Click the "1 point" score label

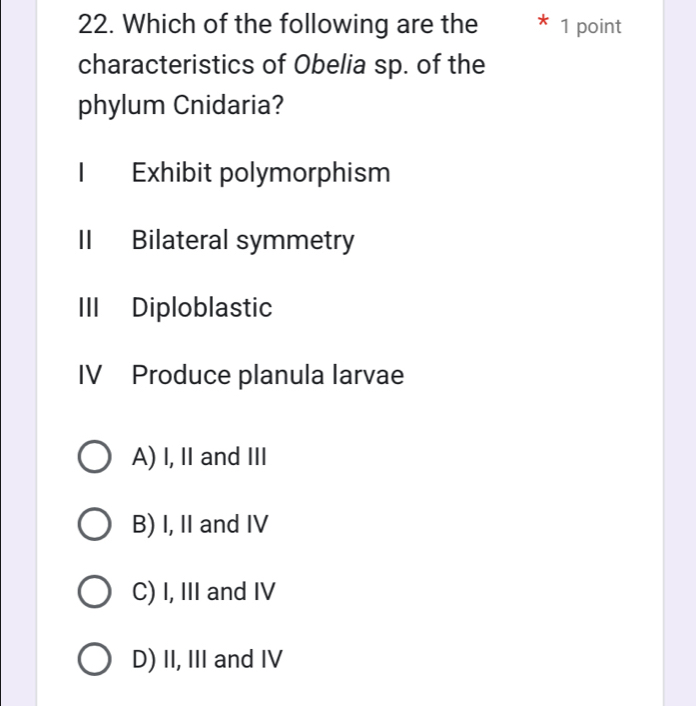[x=591, y=27]
